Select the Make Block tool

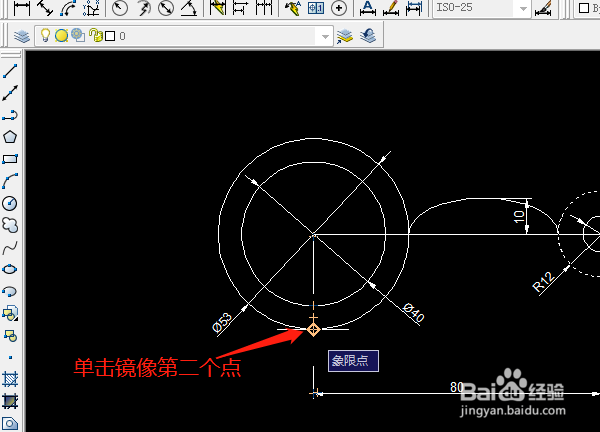click(x=10, y=336)
